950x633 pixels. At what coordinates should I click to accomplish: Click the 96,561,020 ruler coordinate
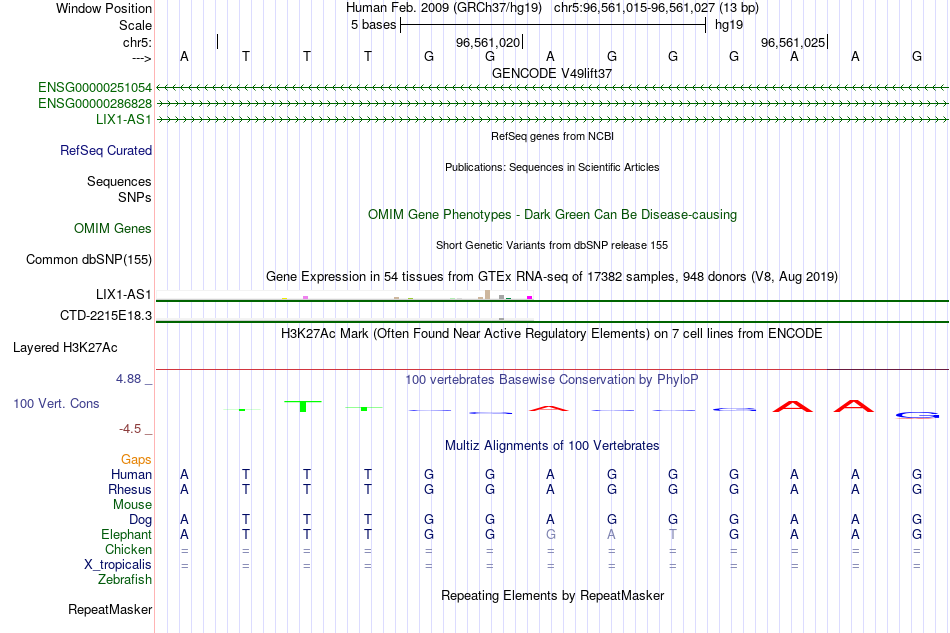488,42
